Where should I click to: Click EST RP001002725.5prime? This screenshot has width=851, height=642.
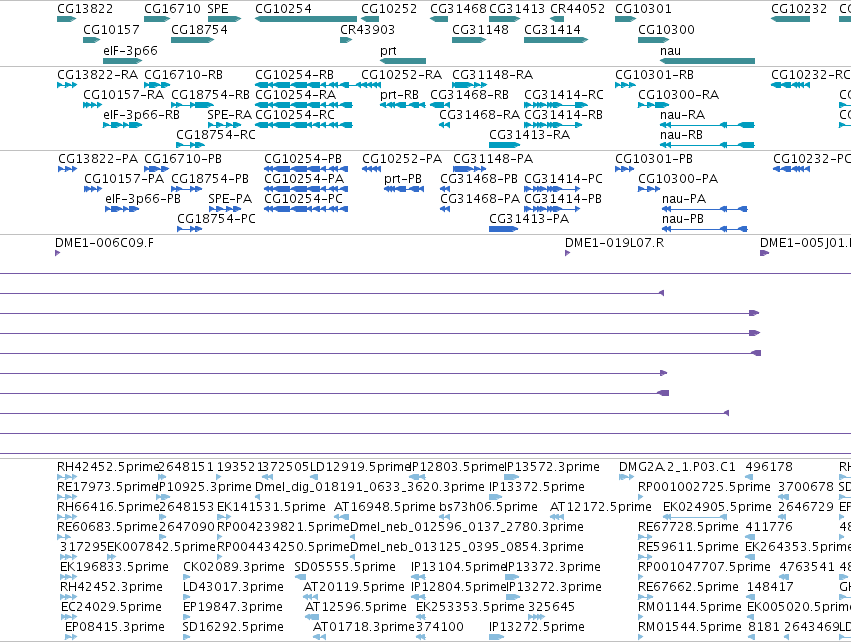point(641,497)
